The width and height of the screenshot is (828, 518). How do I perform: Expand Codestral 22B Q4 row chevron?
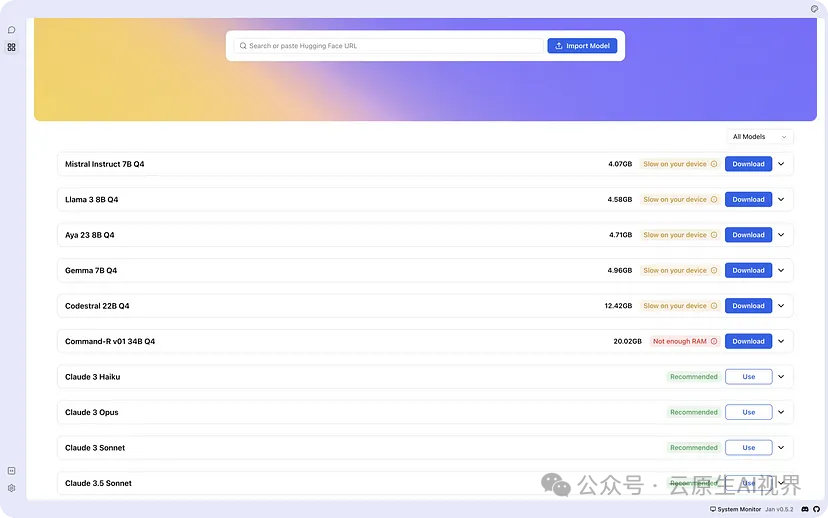pos(781,306)
